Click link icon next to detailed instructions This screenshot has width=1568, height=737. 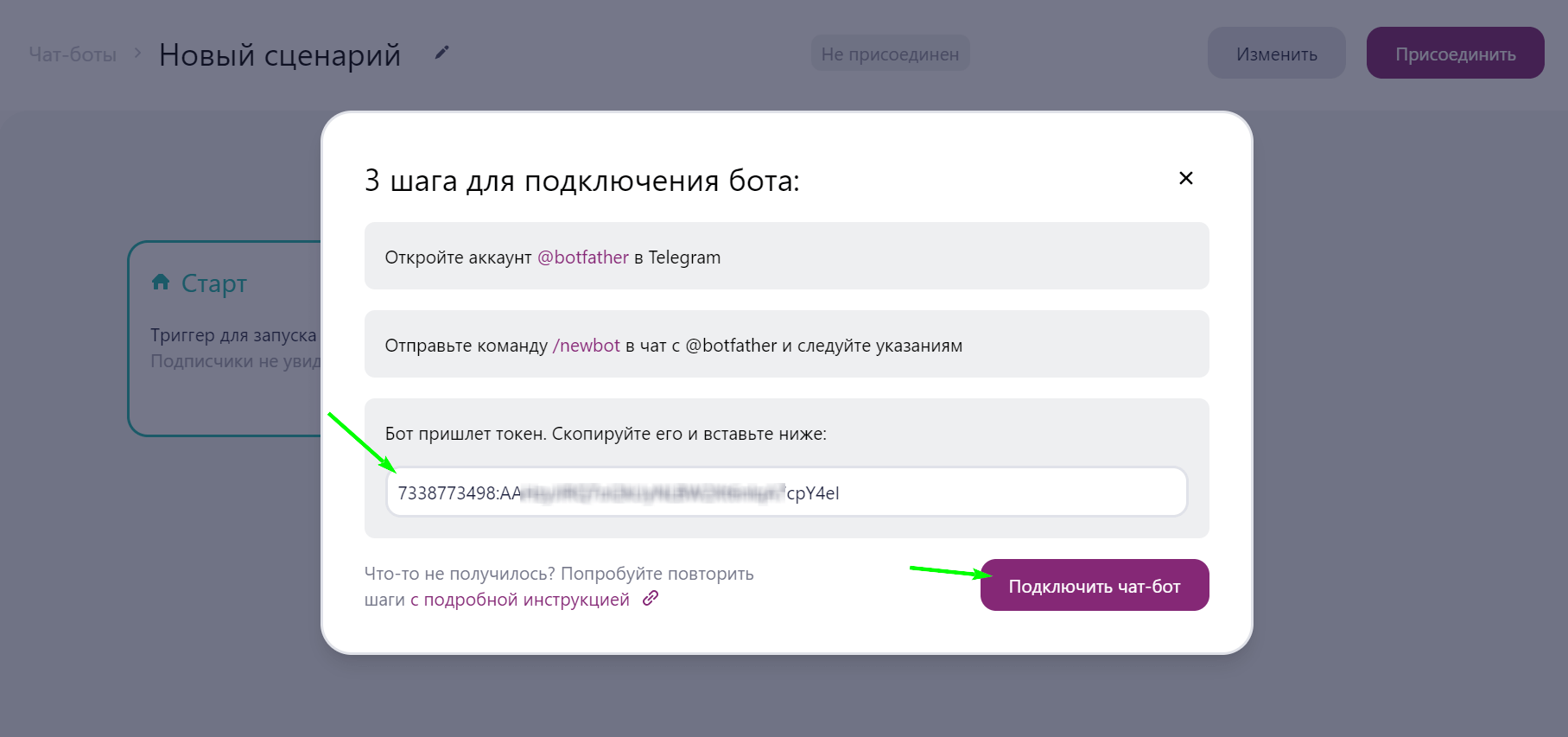(x=651, y=598)
